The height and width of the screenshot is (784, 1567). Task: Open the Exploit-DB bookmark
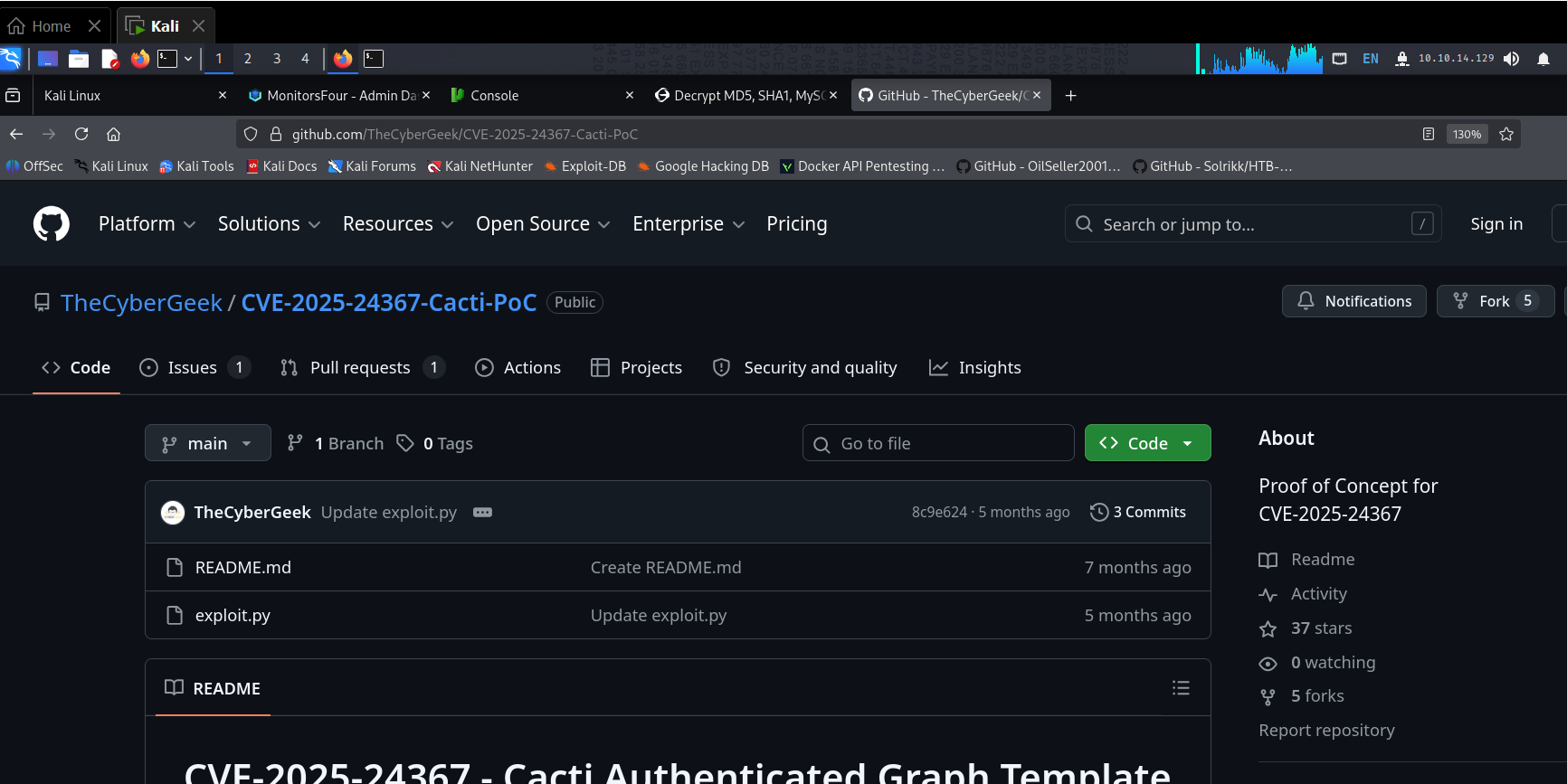[x=585, y=166]
